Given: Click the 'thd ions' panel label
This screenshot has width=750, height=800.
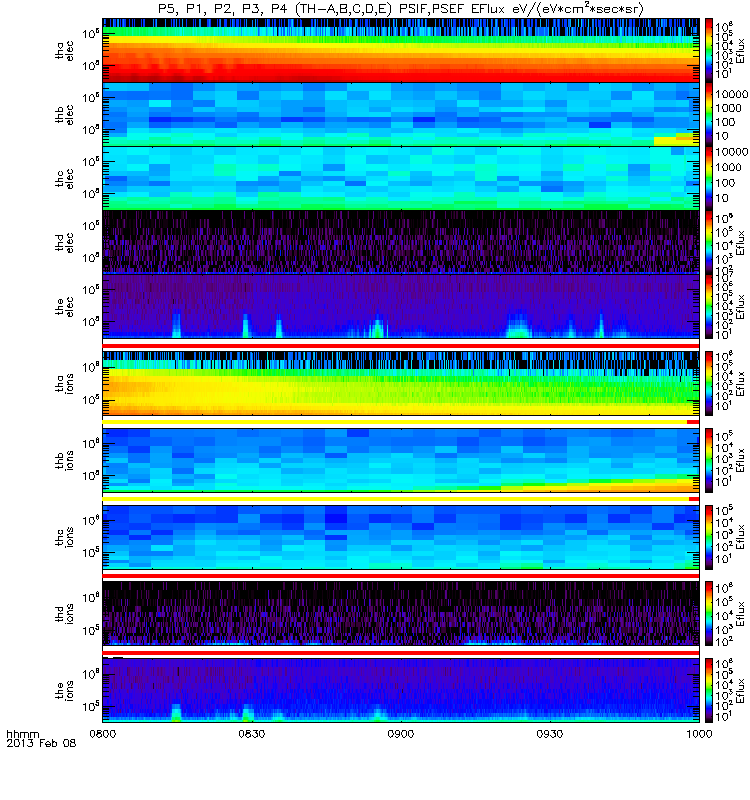Looking at the screenshot, I should tap(64, 614).
